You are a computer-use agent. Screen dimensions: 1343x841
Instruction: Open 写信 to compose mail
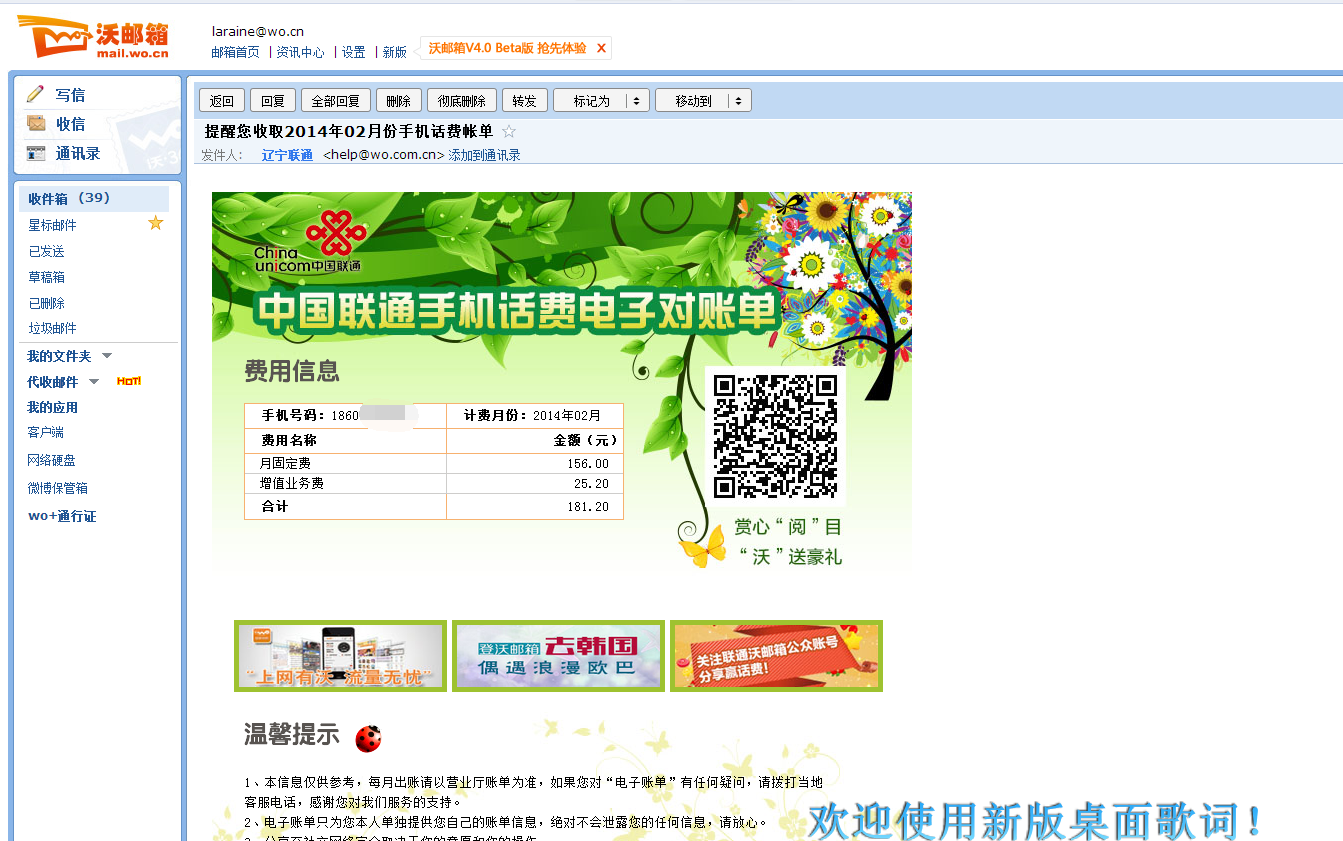[70, 95]
